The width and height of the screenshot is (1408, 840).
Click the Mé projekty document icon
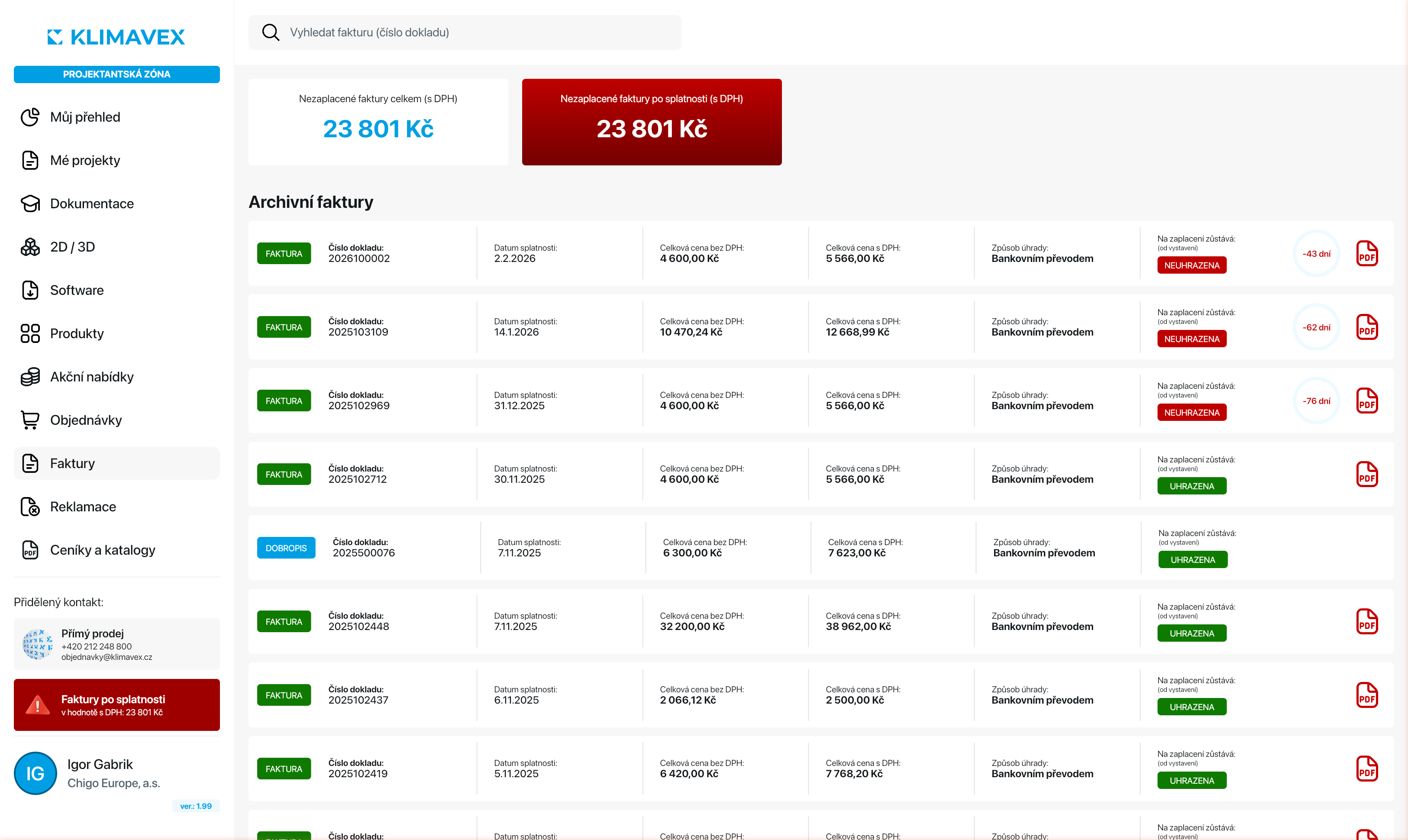click(30, 160)
